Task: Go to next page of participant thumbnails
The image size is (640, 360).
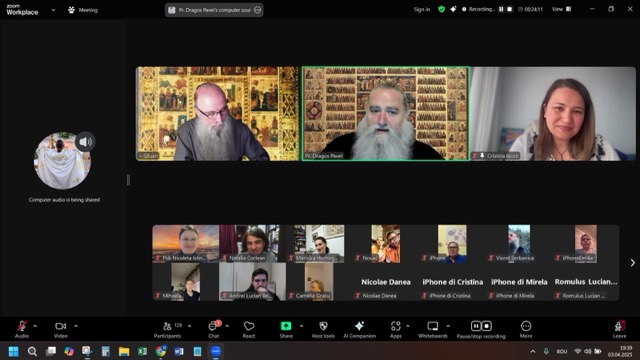Action: point(632,263)
